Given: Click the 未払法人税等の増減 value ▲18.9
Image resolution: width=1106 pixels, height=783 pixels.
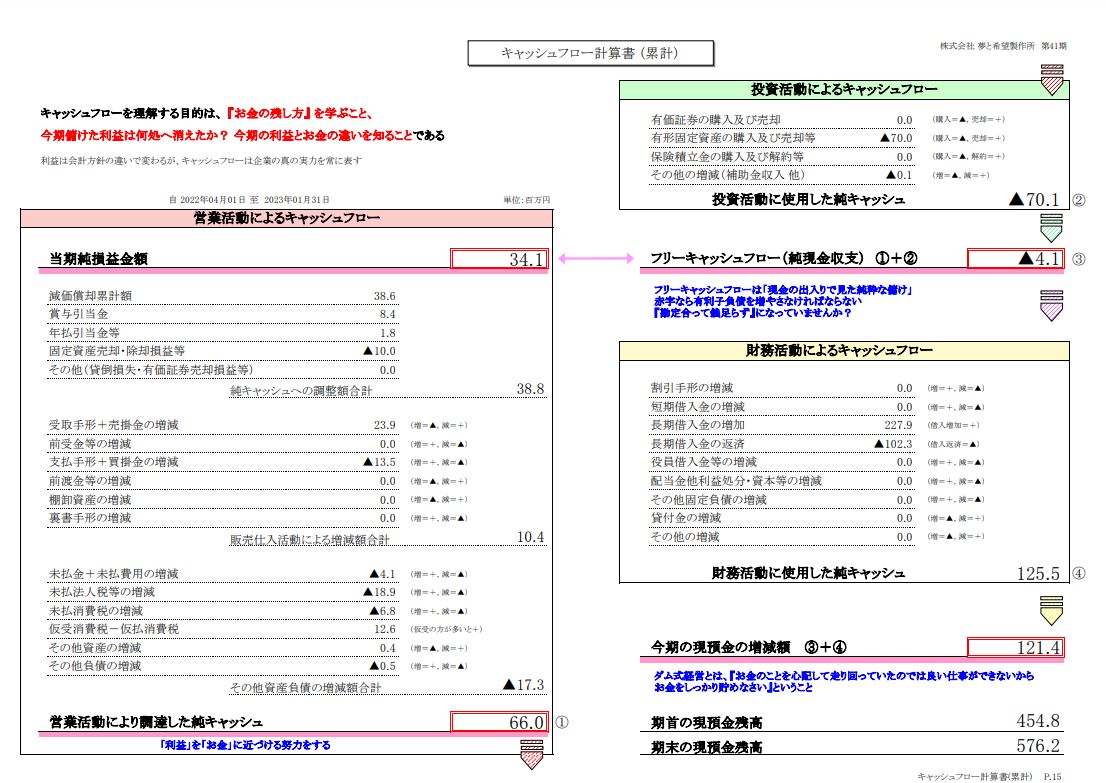Looking at the screenshot, I should (379, 593).
